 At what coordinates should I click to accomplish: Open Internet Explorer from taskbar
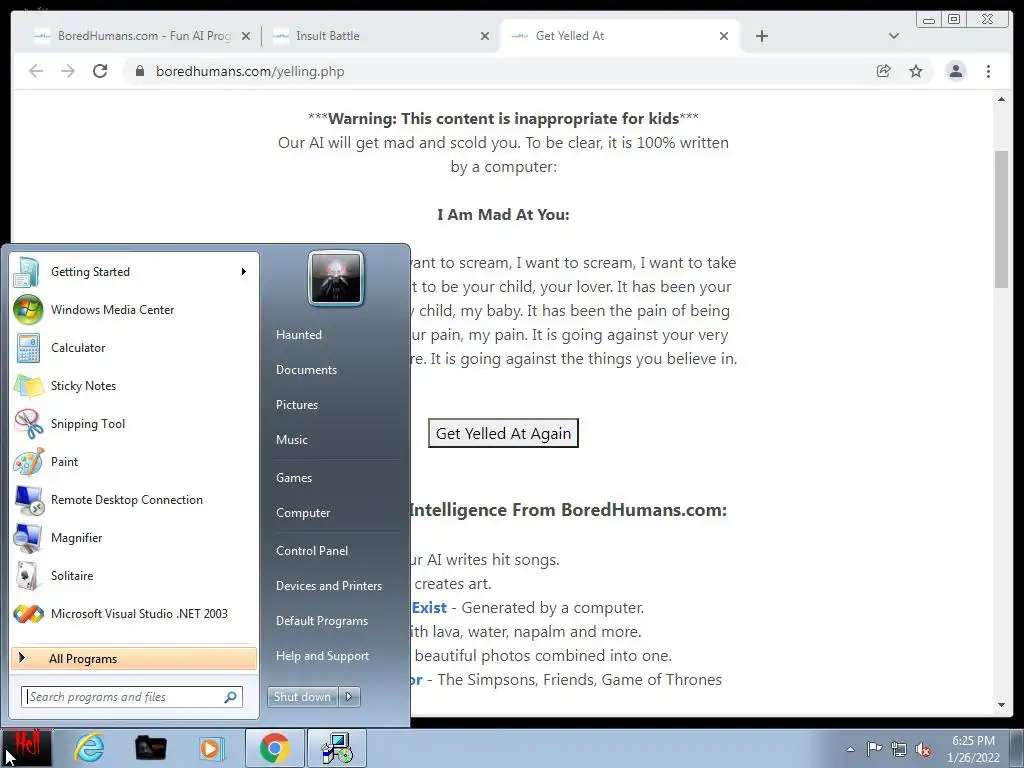click(89, 748)
